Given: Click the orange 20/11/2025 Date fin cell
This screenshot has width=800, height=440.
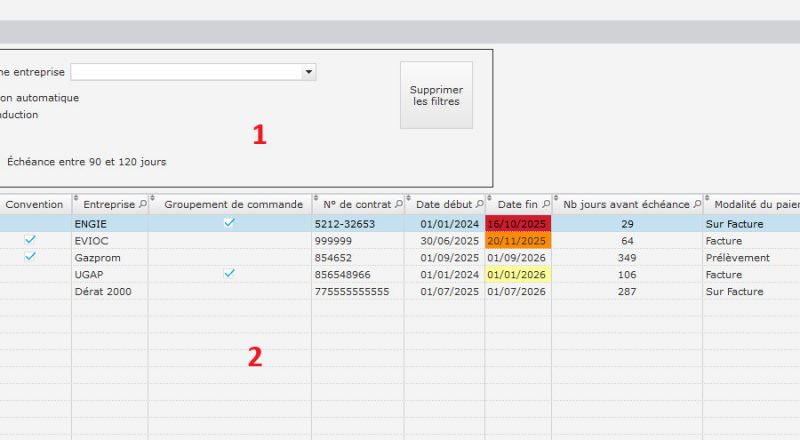Looking at the screenshot, I should 517,241.
